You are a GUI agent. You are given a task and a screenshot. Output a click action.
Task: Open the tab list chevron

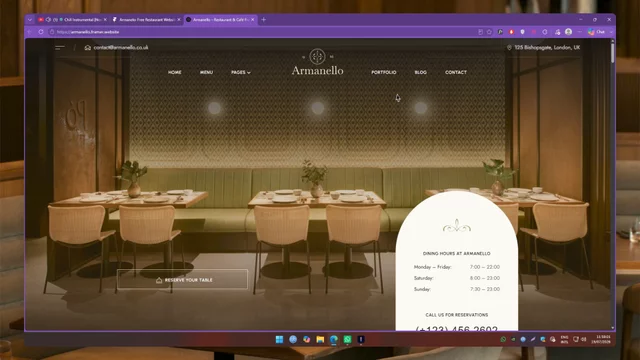[30, 20]
